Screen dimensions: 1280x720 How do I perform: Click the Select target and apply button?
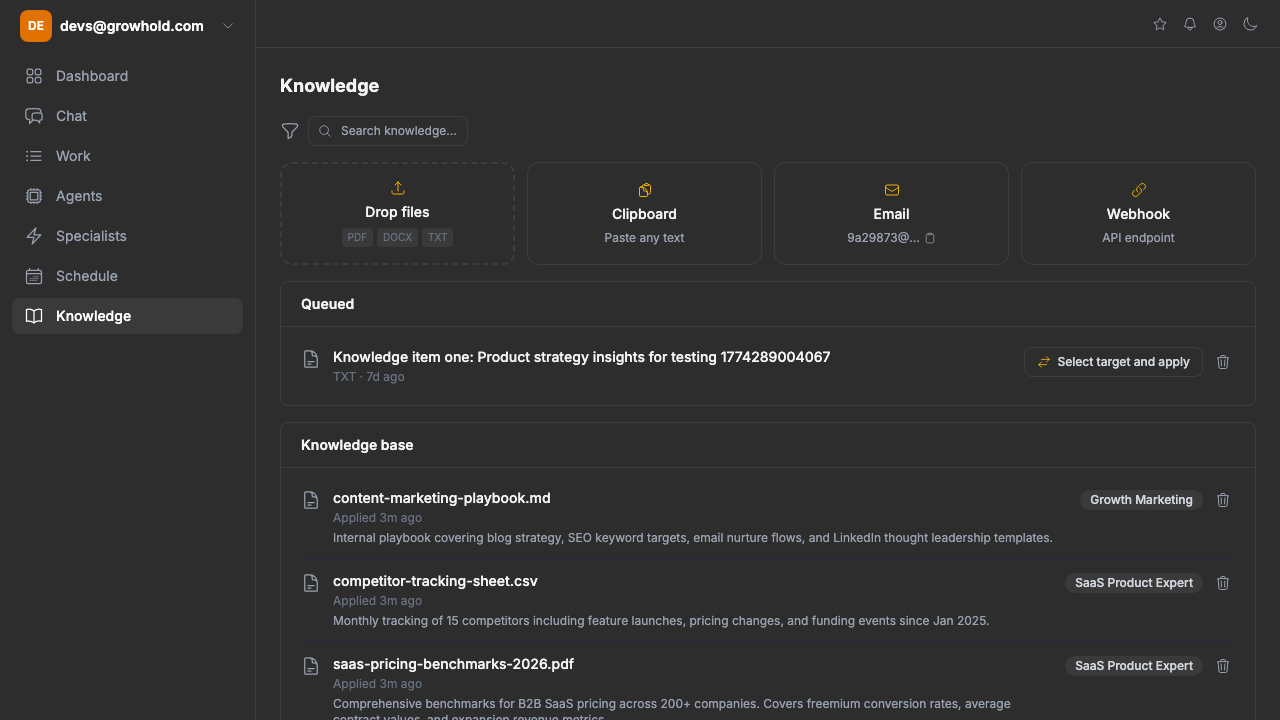(1113, 362)
